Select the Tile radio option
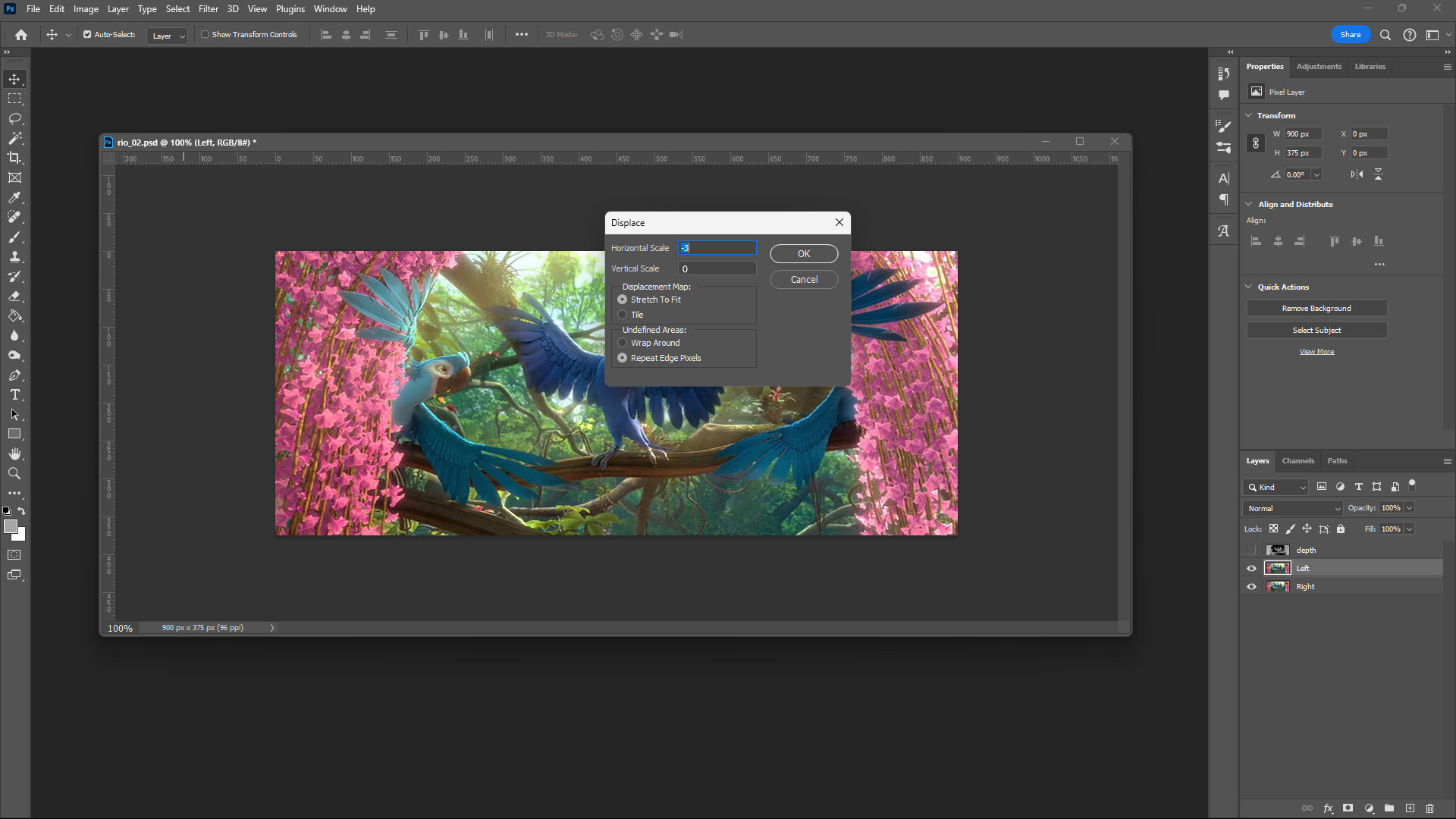Image resolution: width=1456 pixels, height=819 pixels. pyautogui.click(x=623, y=315)
